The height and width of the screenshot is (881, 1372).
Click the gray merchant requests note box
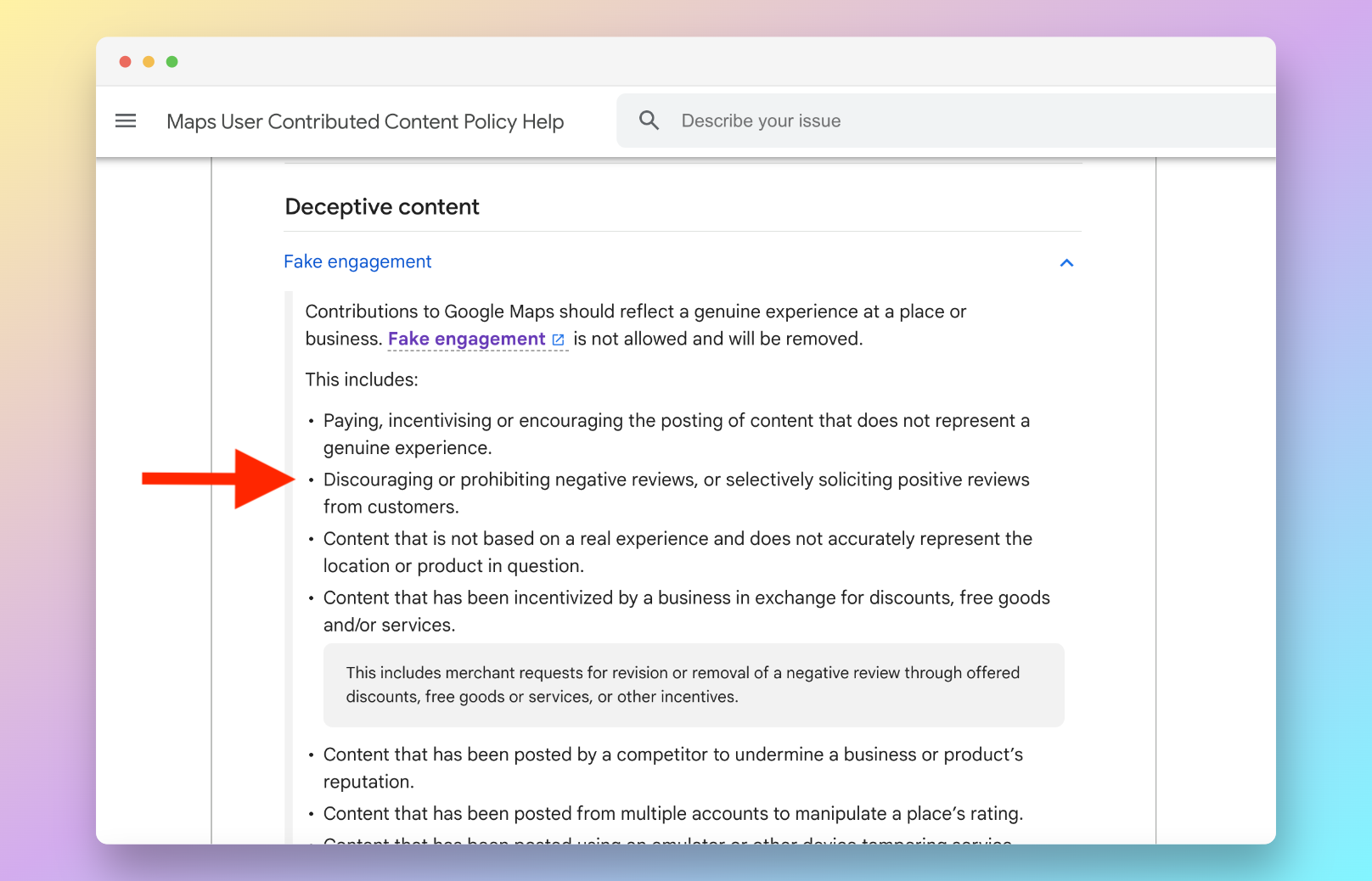pyautogui.click(x=693, y=685)
